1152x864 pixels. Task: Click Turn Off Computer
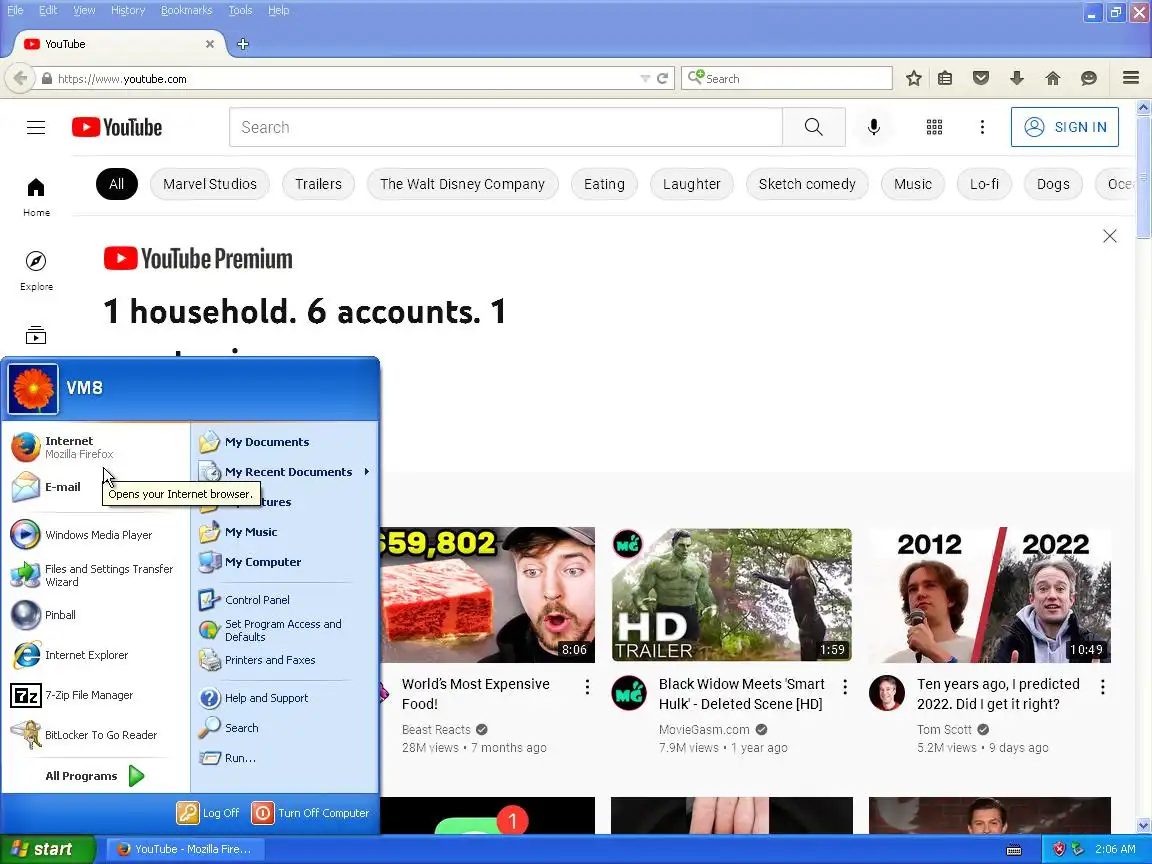311,813
